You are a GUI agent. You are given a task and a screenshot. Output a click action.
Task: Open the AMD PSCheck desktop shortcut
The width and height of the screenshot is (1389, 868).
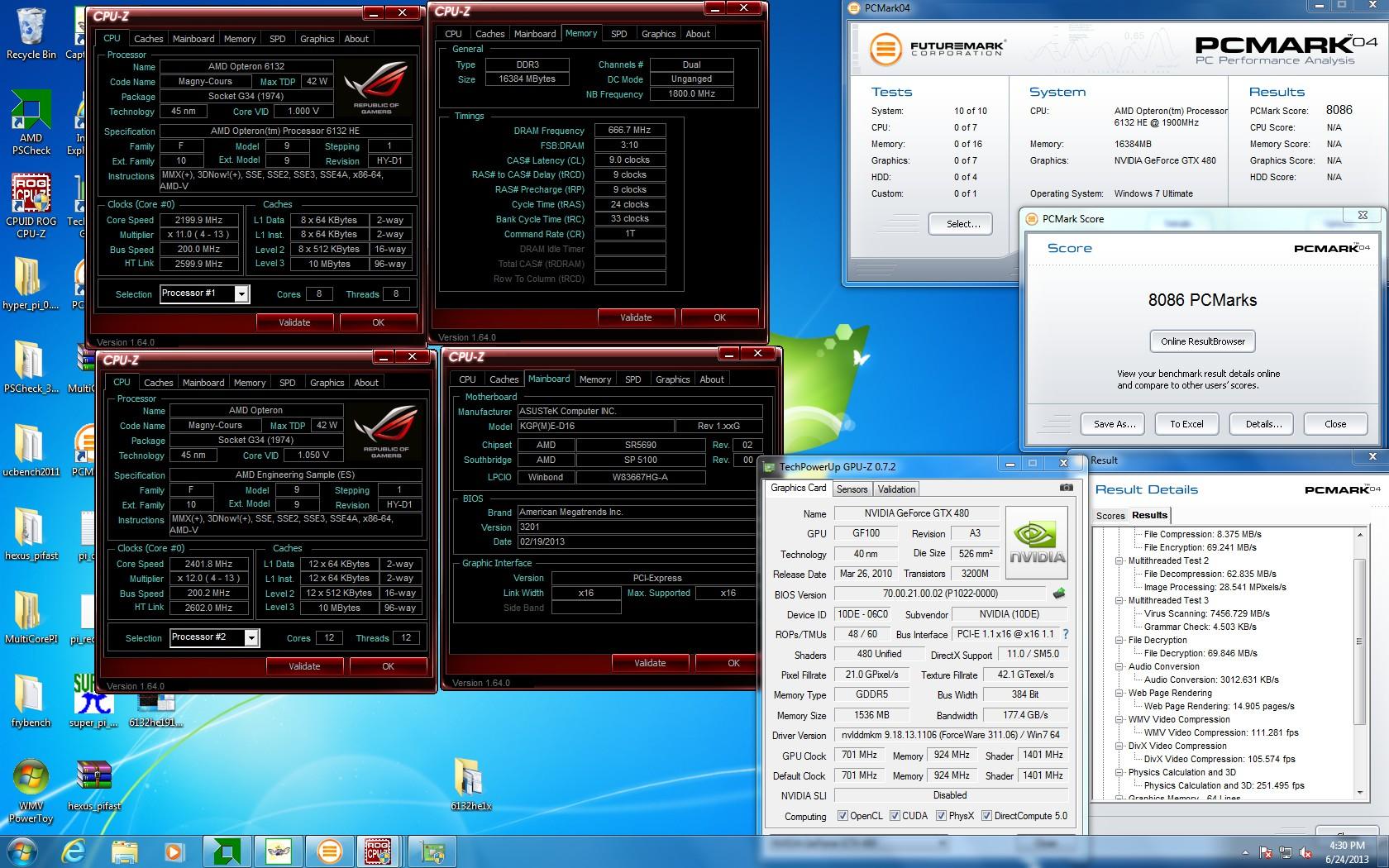coord(31,122)
